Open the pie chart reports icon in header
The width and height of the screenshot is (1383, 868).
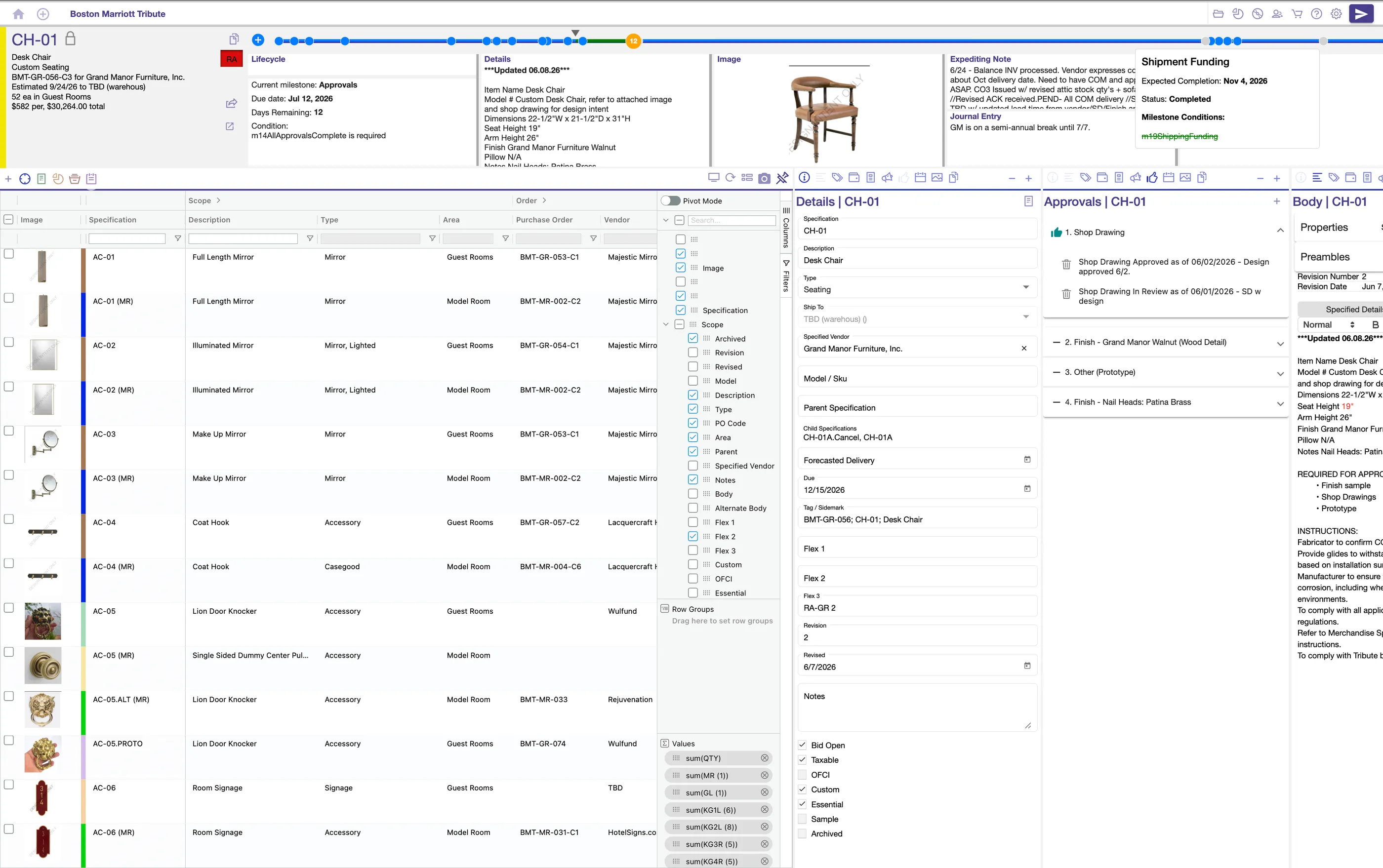coord(1238,14)
